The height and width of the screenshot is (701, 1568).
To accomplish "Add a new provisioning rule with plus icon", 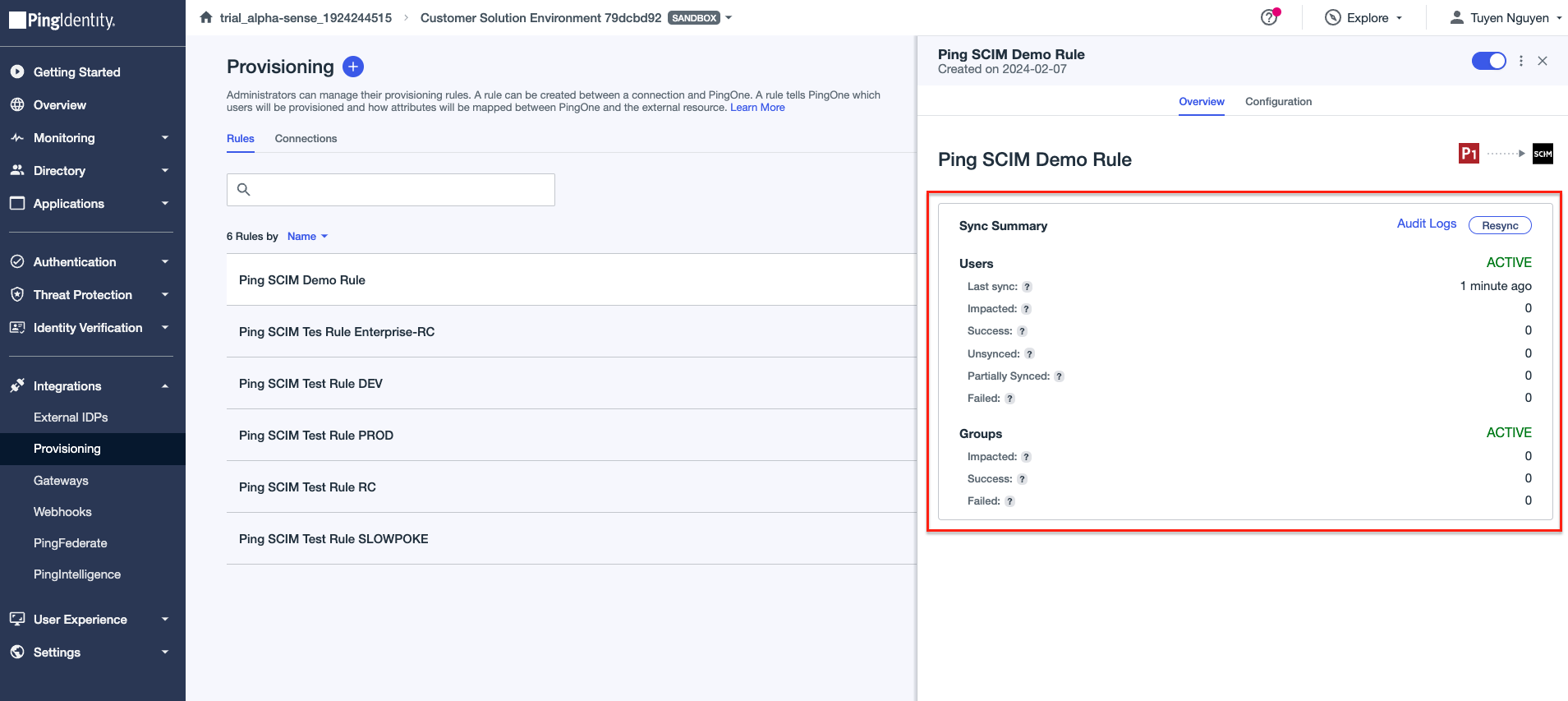I will [353, 67].
